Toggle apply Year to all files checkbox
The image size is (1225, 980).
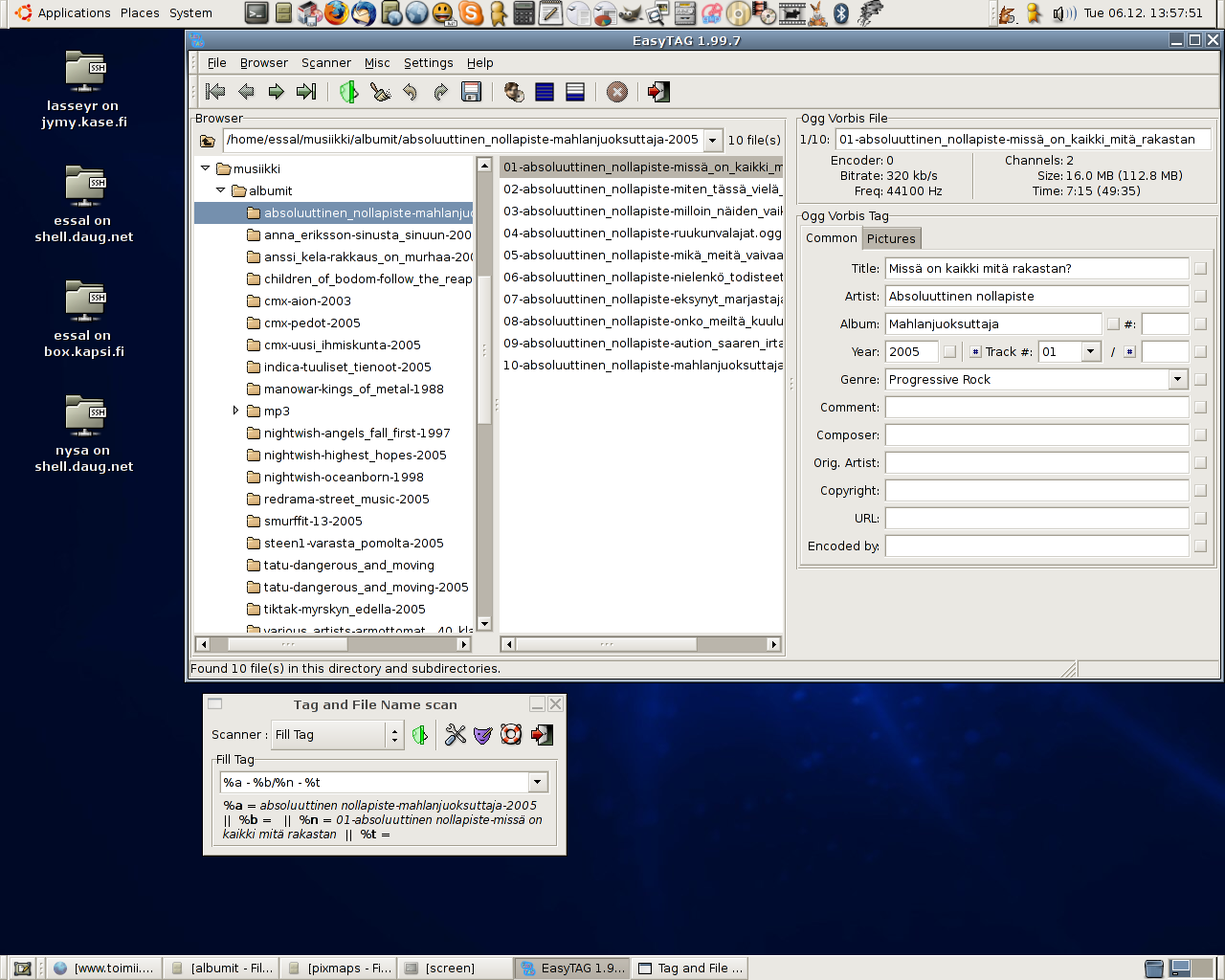pos(949,352)
